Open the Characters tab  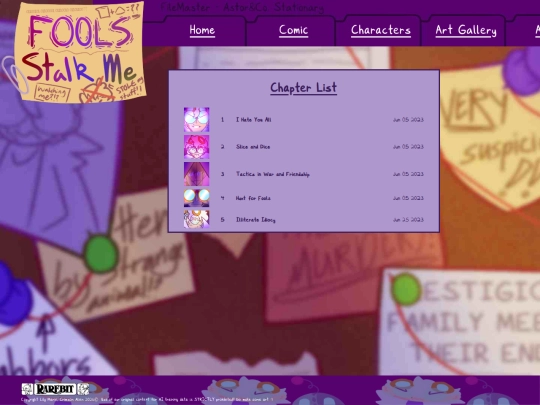point(381,30)
